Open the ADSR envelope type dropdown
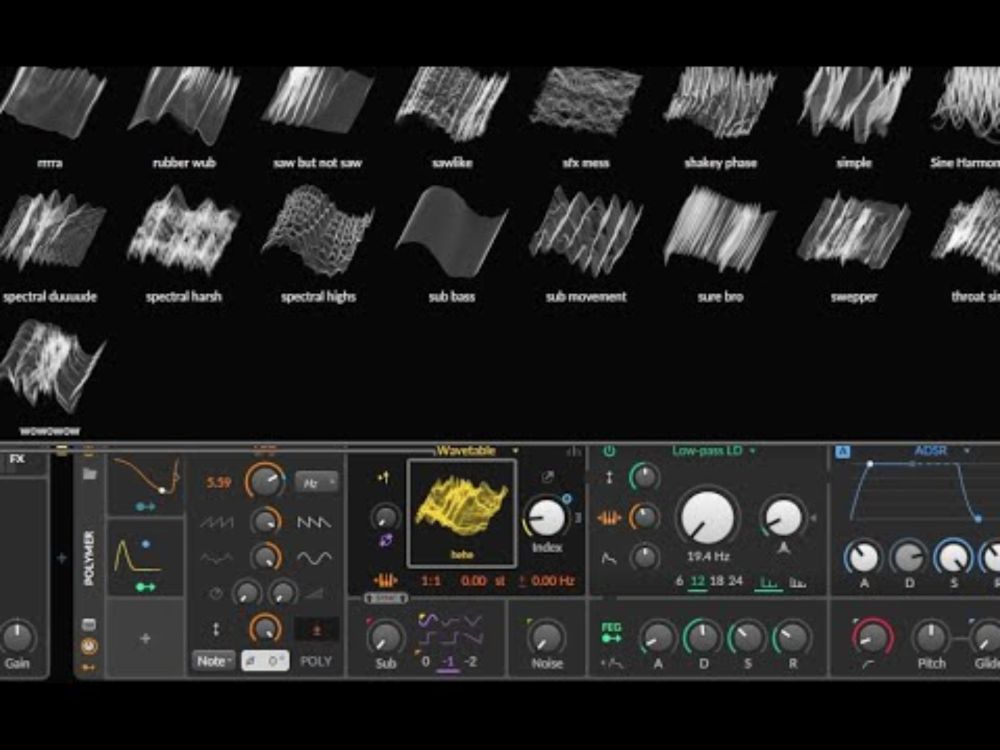 [941, 451]
